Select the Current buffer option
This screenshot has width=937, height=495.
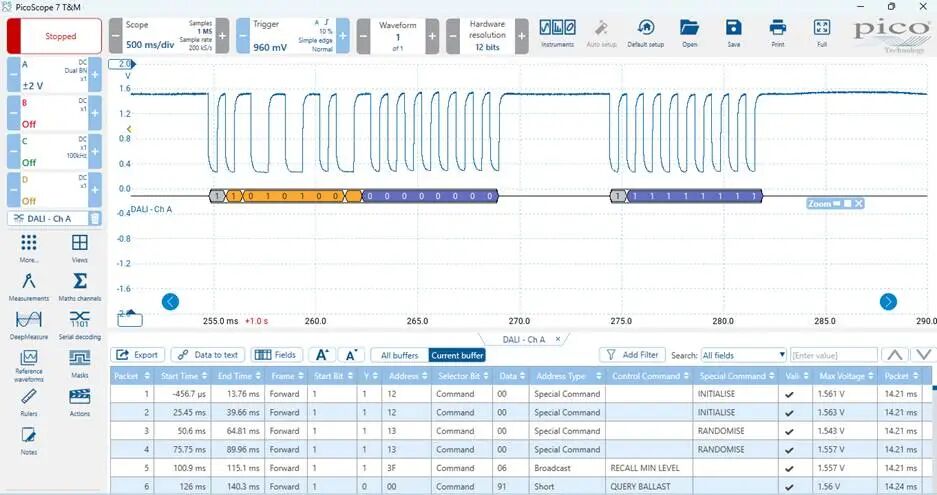pyautogui.click(x=457, y=355)
